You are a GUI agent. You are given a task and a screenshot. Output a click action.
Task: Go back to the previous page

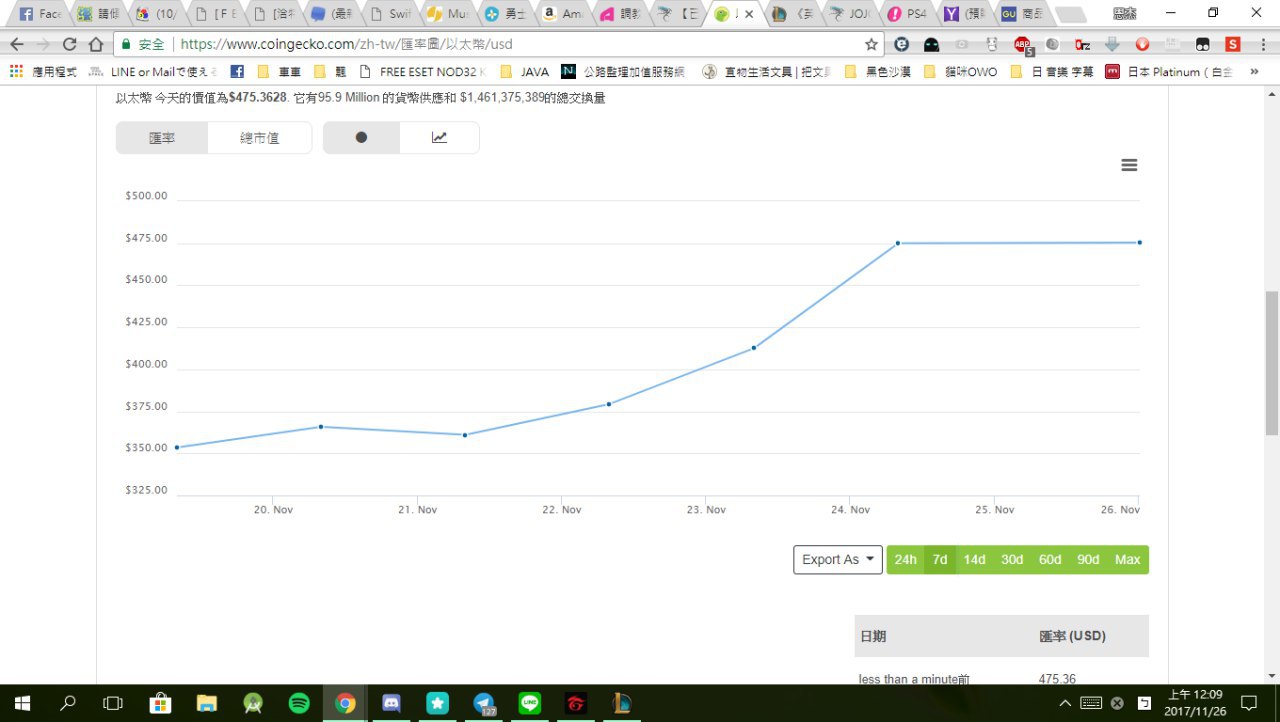[17, 44]
